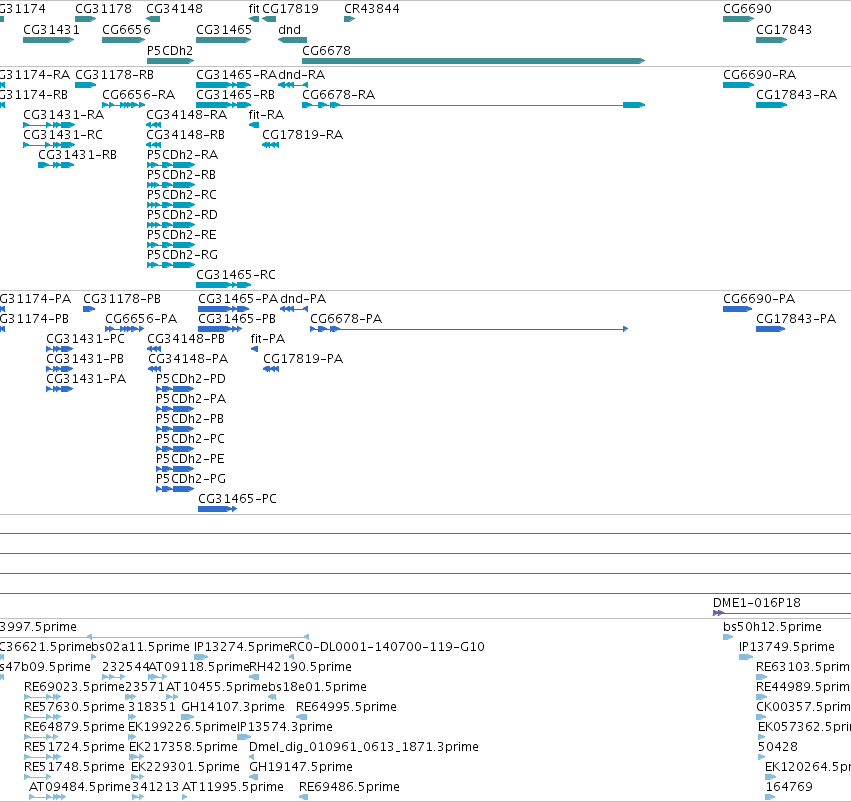Select the RE69486.5prime EST label

click(x=349, y=787)
